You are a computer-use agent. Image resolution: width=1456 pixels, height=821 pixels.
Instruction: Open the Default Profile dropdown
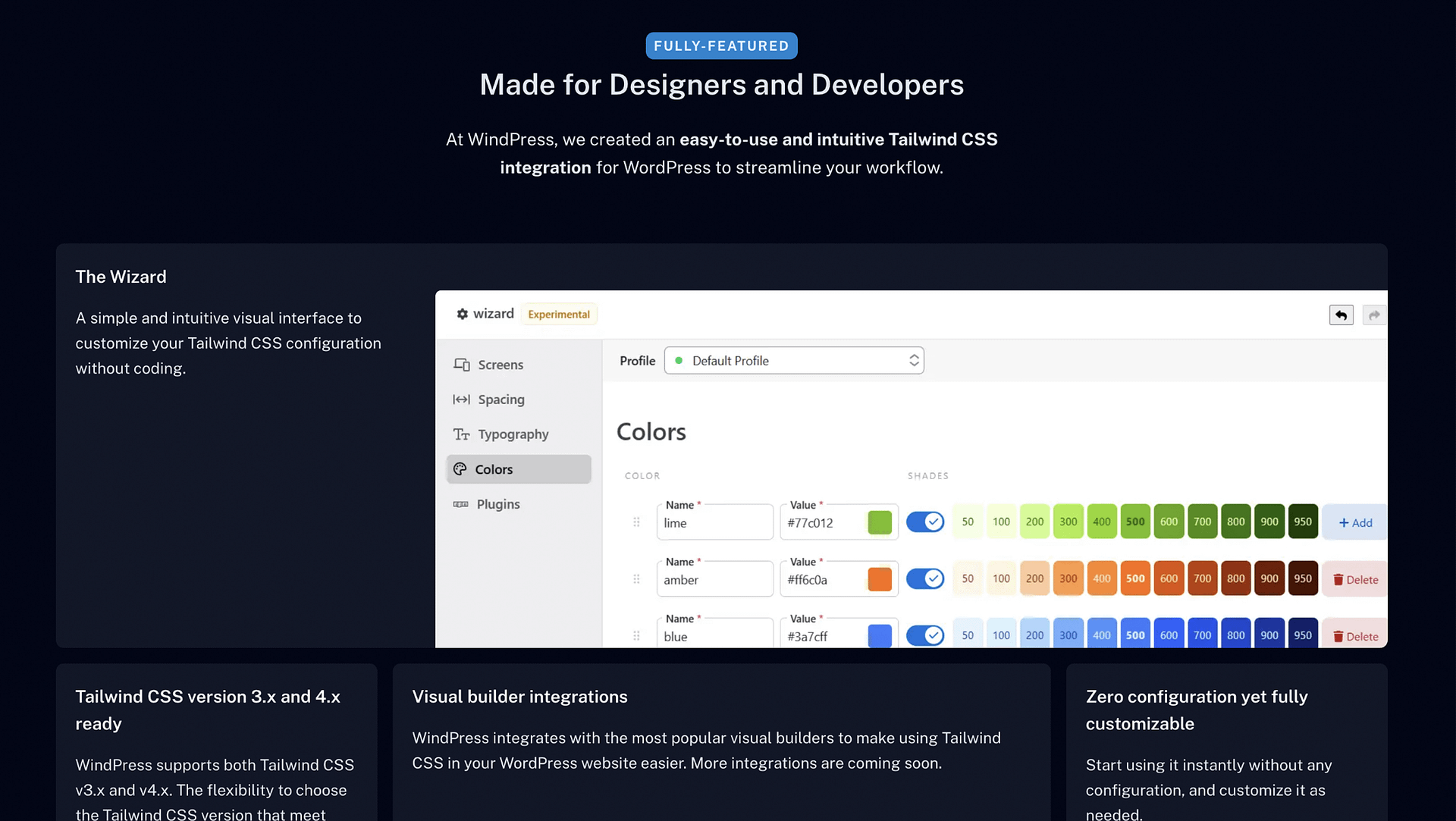coord(793,361)
